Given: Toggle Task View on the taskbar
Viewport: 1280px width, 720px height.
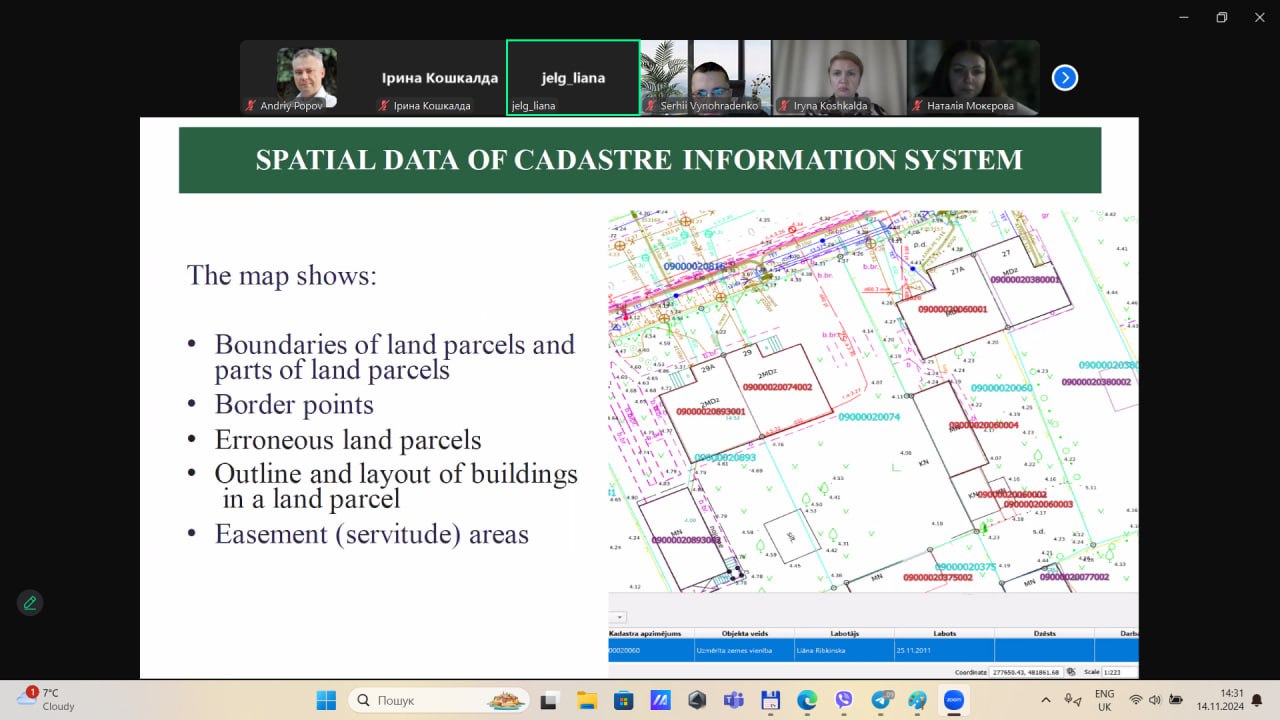Looking at the screenshot, I should 549,700.
